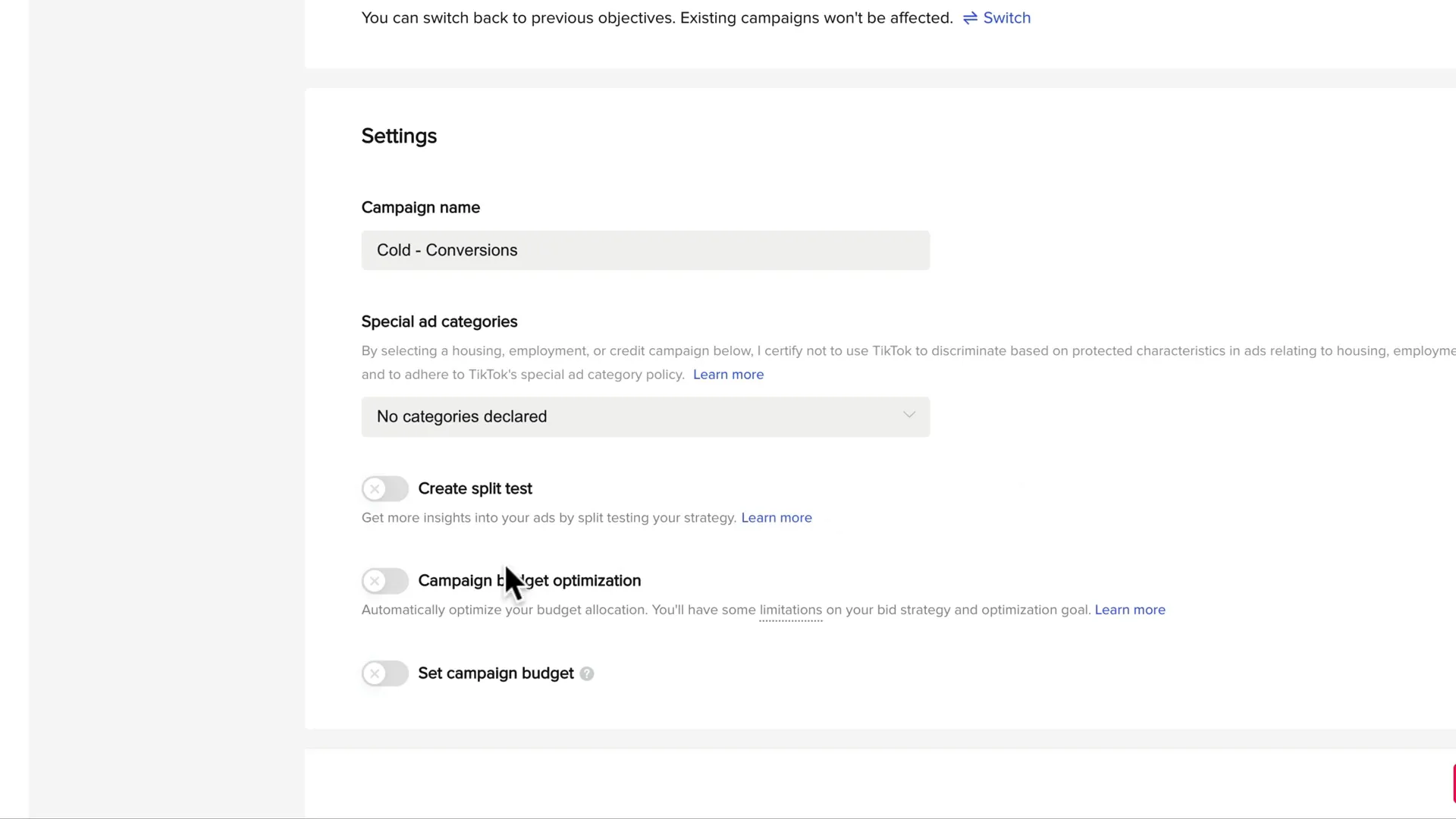The width and height of the screenshot is (1456, 819).
Task: Open Learn more about budget optimization
Action: click(x=1129, y=610)
